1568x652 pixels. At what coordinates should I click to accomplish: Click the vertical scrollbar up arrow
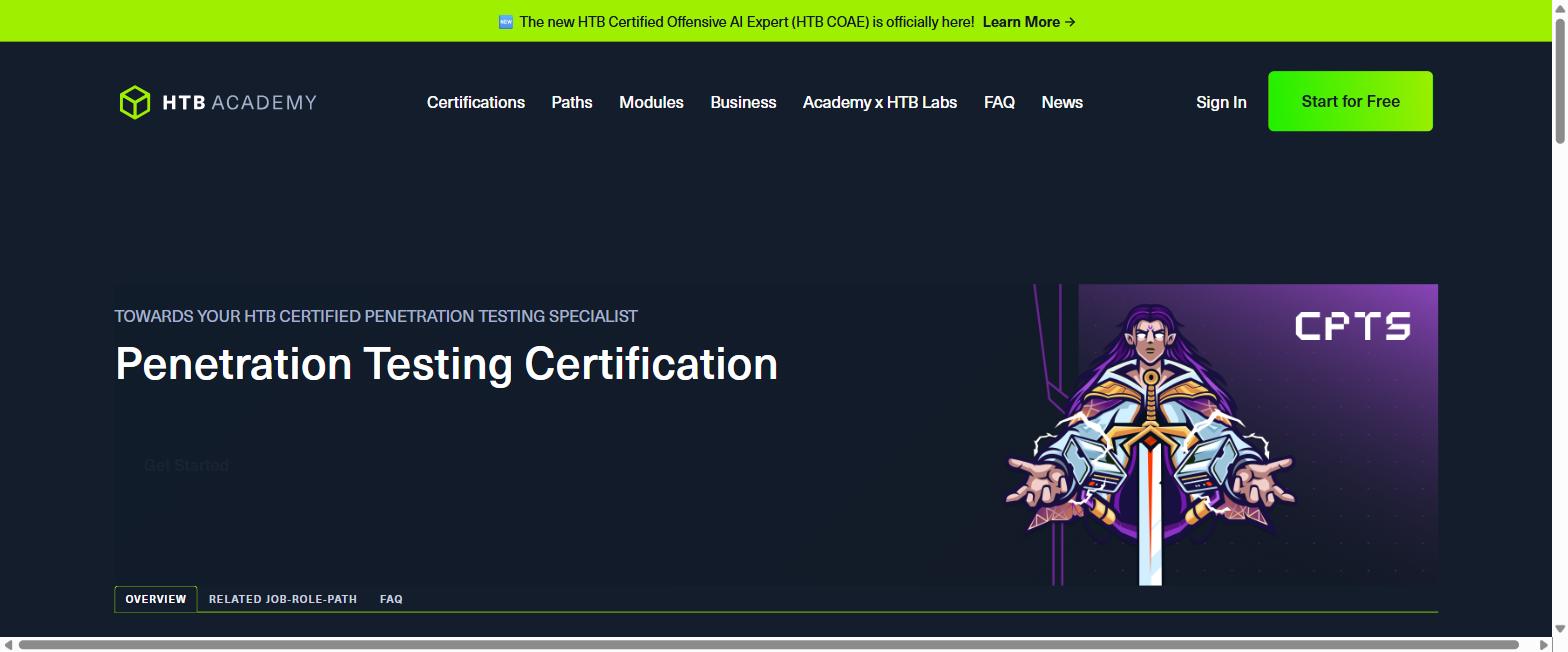1559,9
